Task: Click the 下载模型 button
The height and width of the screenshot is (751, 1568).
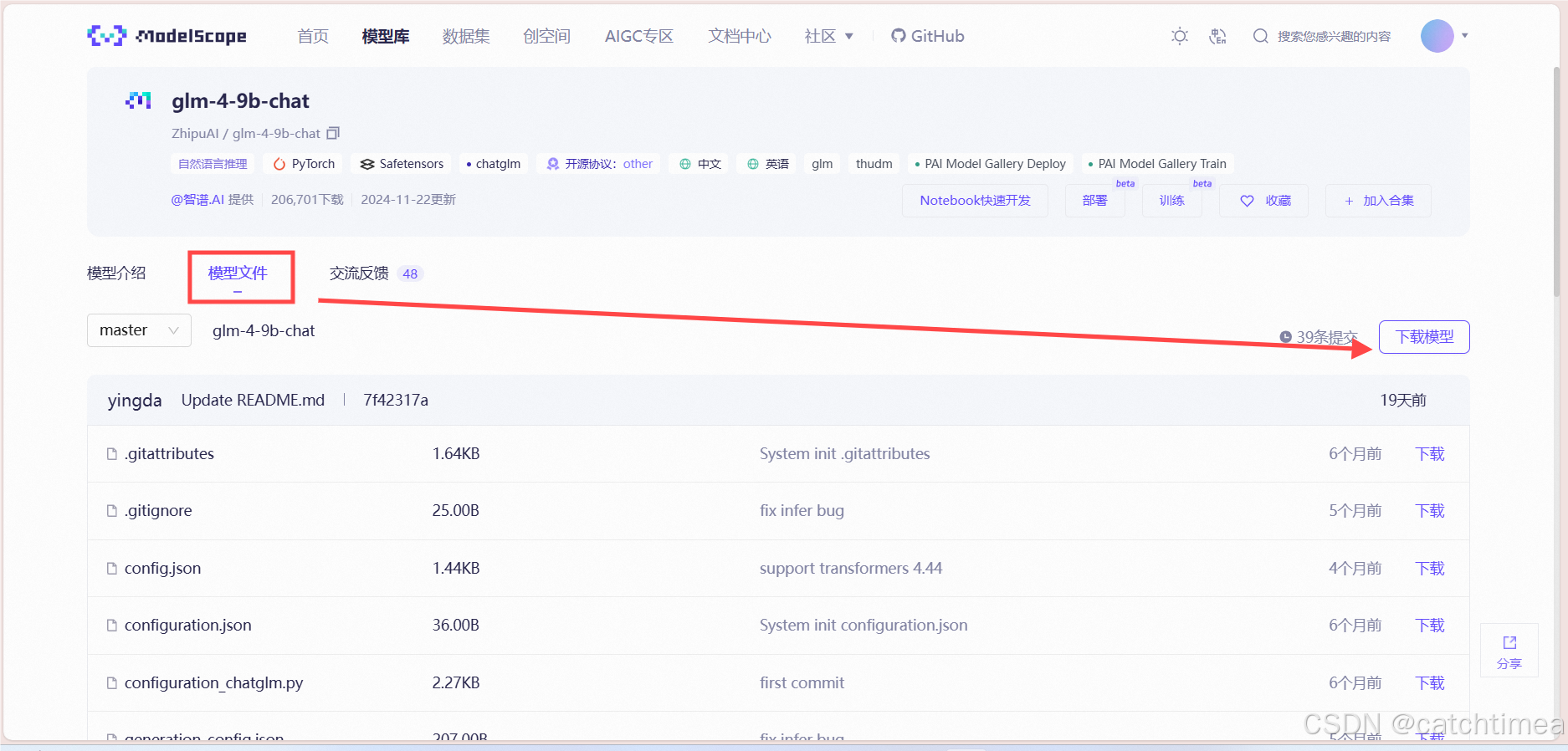Action: (1424, 337)
